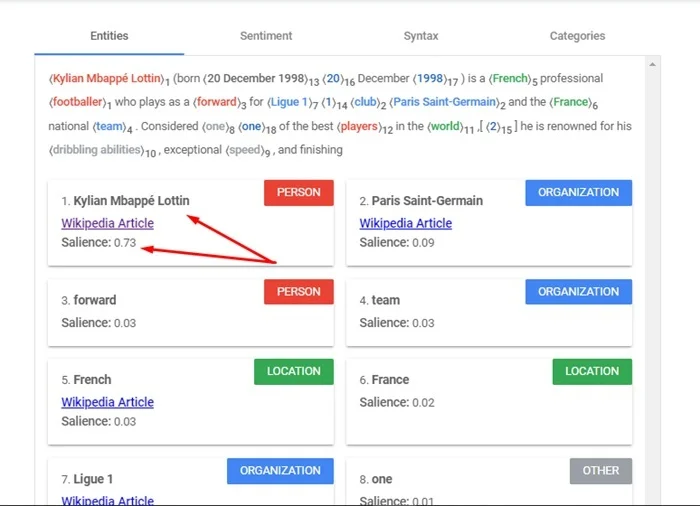Click the LOCATION label on France card
This screenshot has height=506, width=700.
(x=592, y=372)
